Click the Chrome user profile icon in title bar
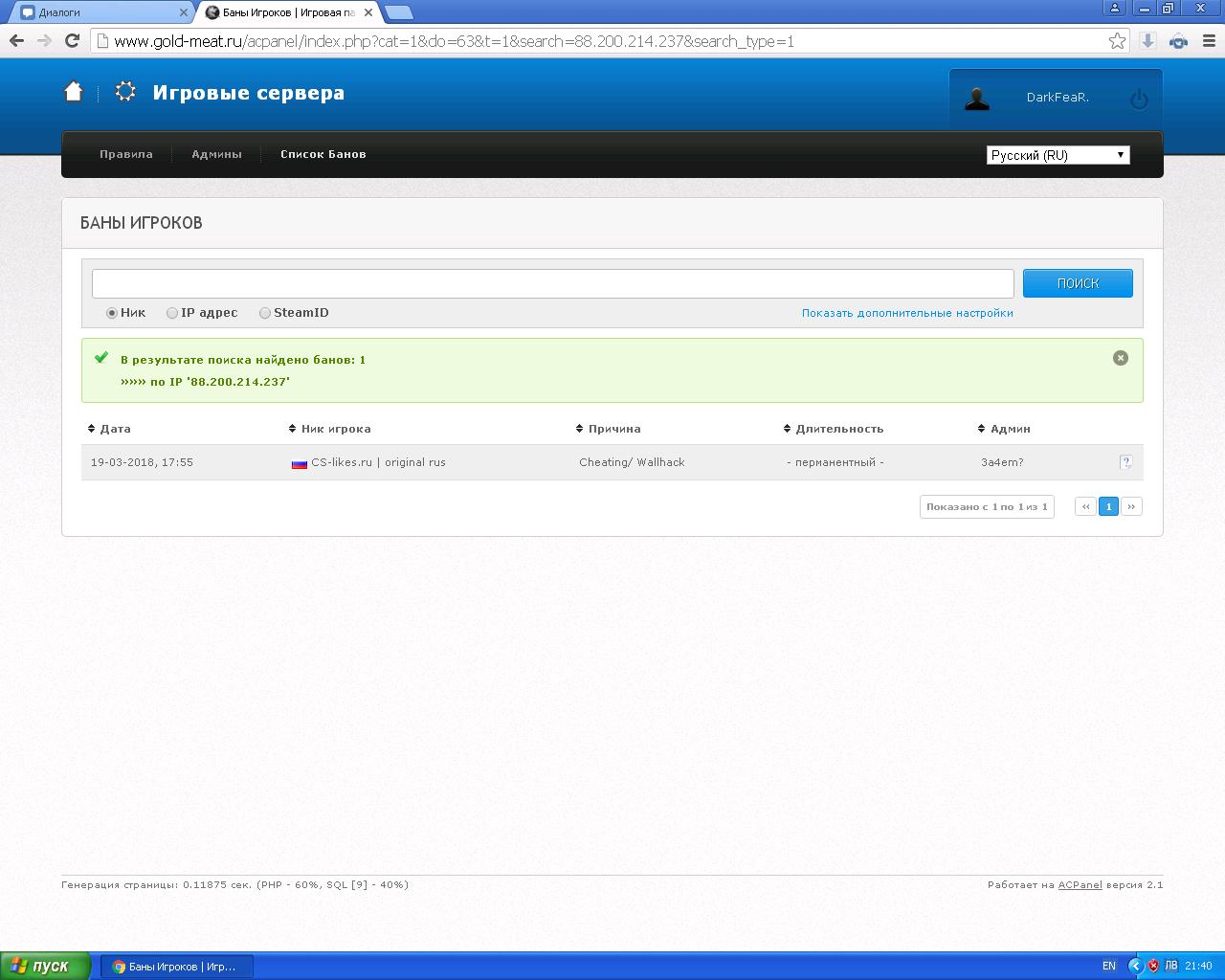 1113,8
